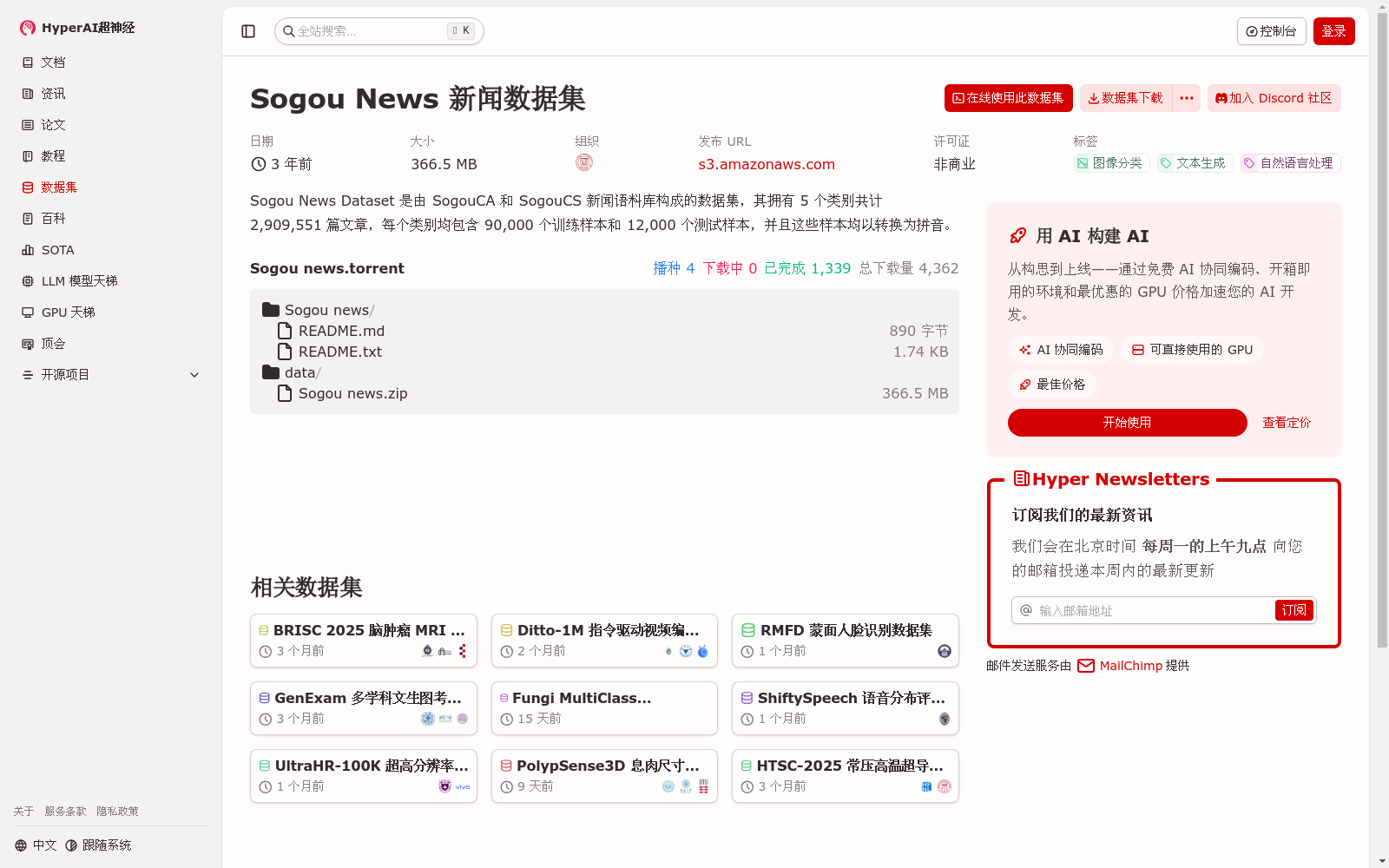Open Ditto-1M 指令驱动视频编辑 dataset card

604,641
